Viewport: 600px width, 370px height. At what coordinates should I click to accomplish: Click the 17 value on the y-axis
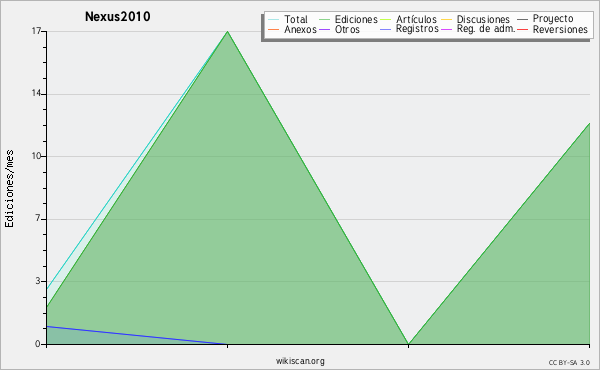pyautogui.click(x=36, y=31)
